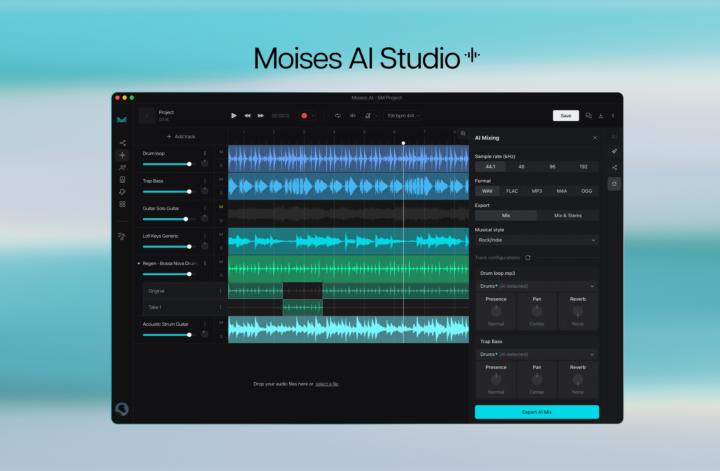The height and width of the screenshot is (471, 720).
Task: Click the select a file link
Action: coord(327,384)
